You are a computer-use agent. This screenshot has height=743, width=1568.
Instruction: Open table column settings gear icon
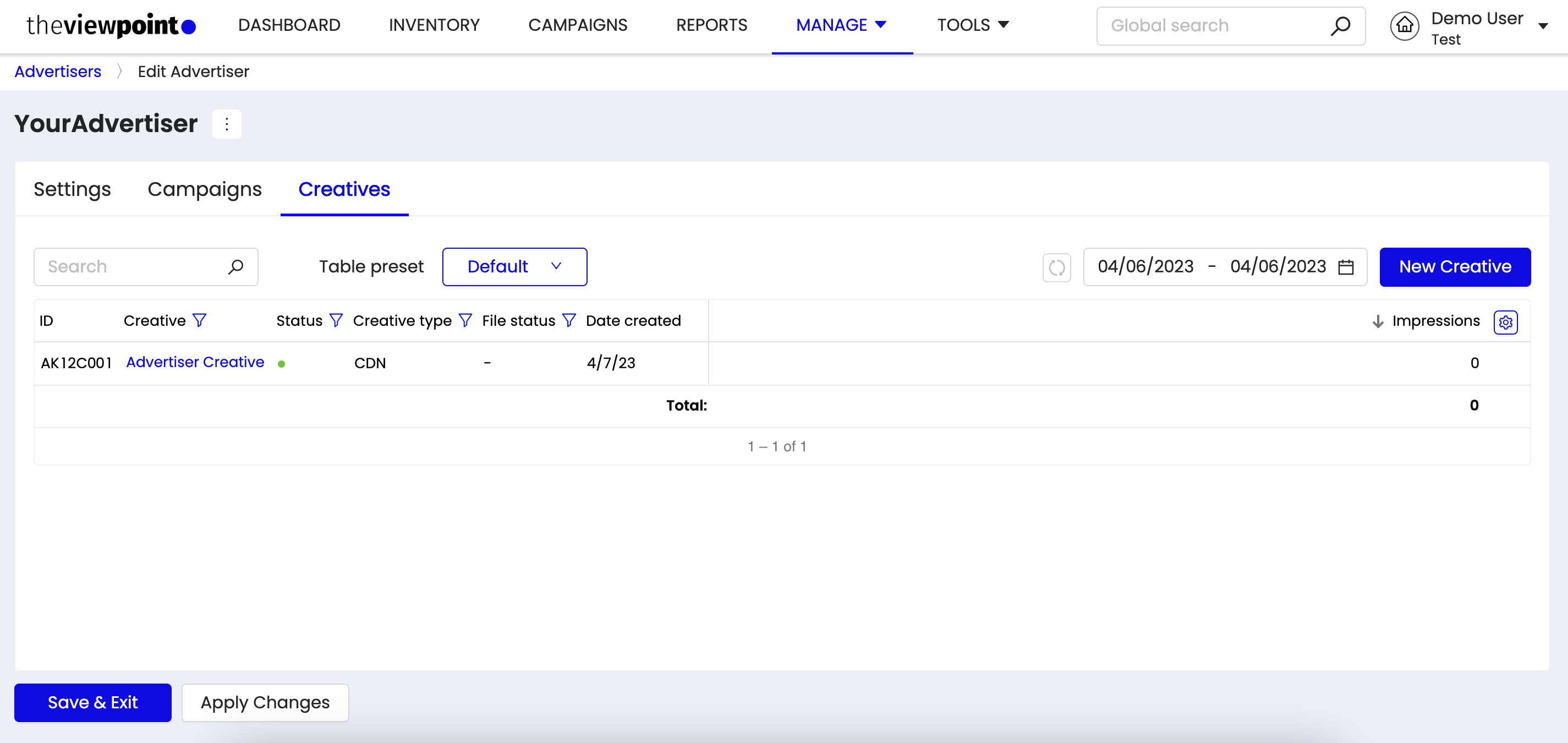coord(1505,322)
